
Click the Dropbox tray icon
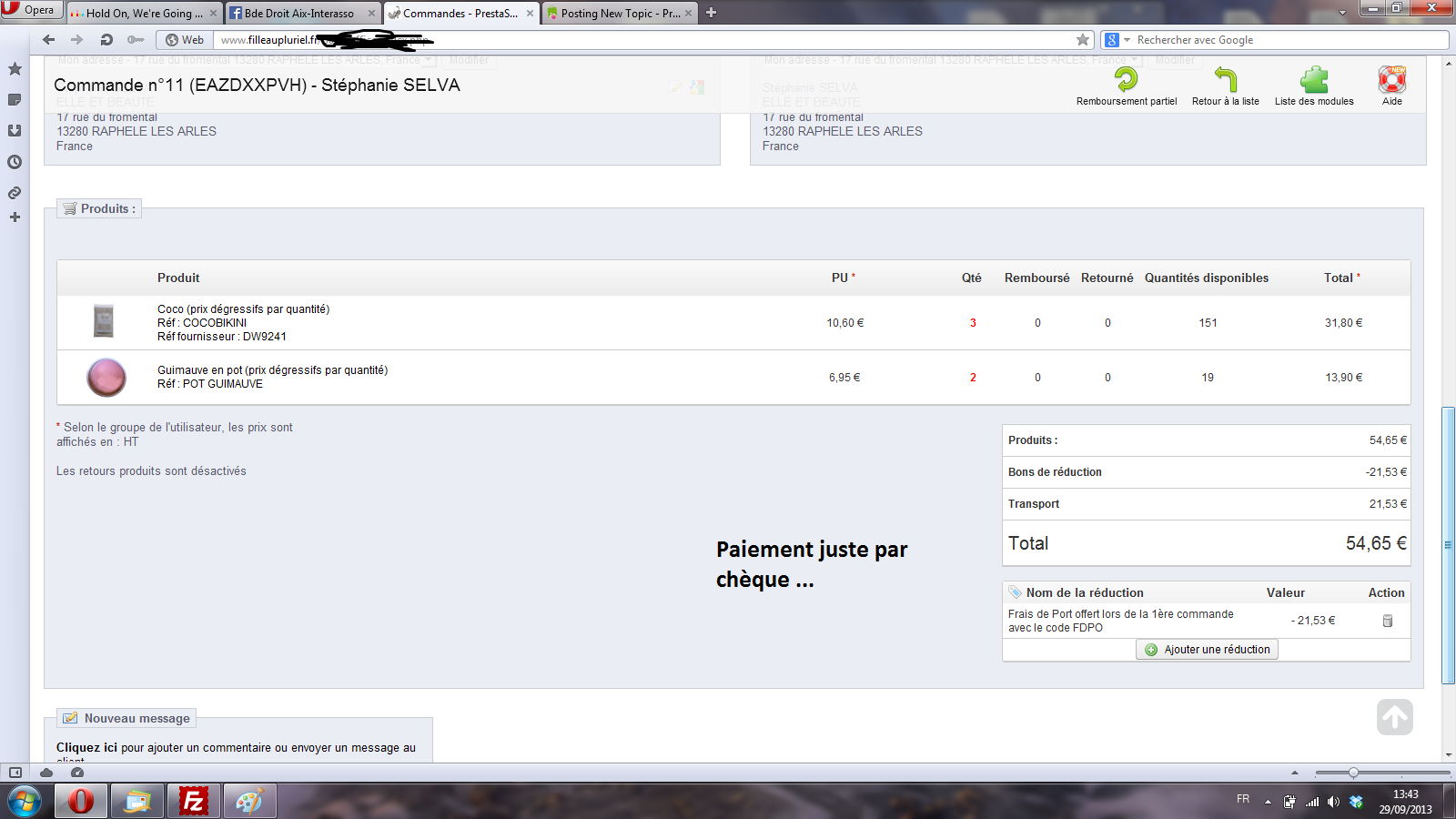pos(1356,802)
